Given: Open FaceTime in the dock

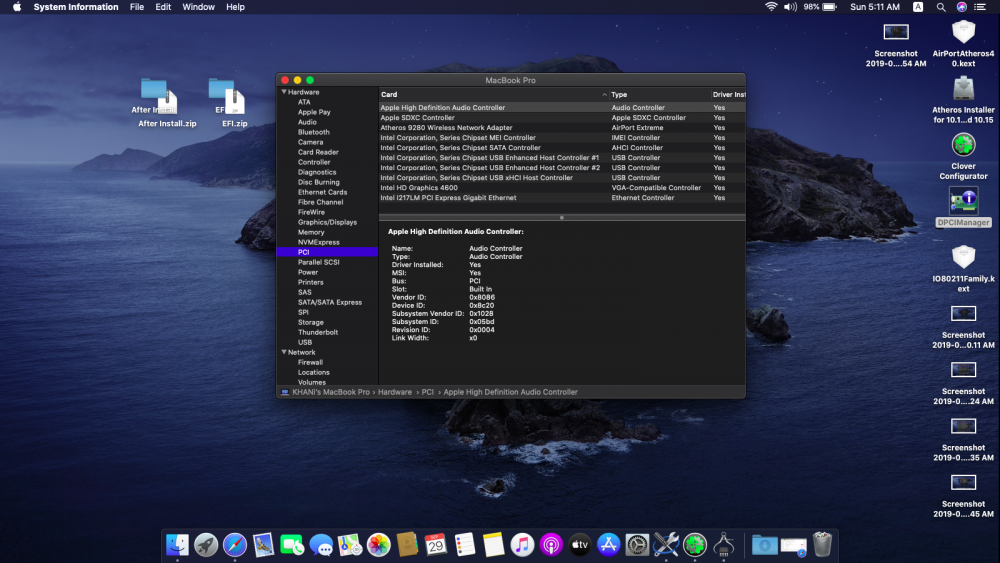Looking at the screenshot, I should [x=292, y=545].
